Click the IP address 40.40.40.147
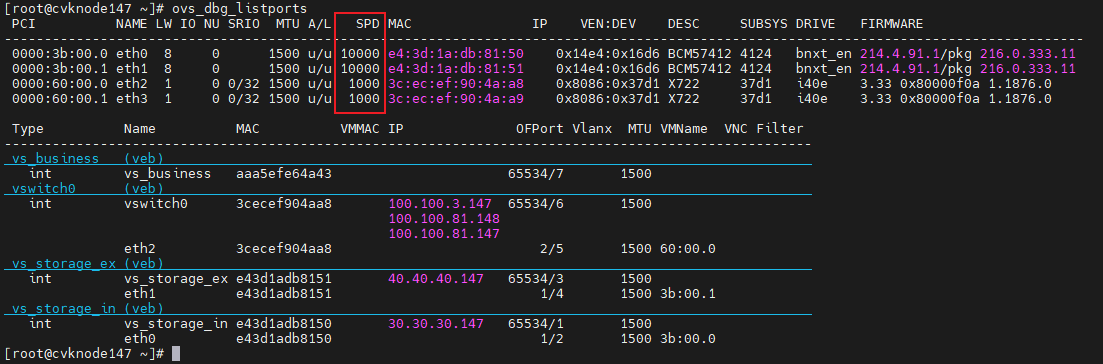This screenshot has height=364, width=1103. click(436, 279)
